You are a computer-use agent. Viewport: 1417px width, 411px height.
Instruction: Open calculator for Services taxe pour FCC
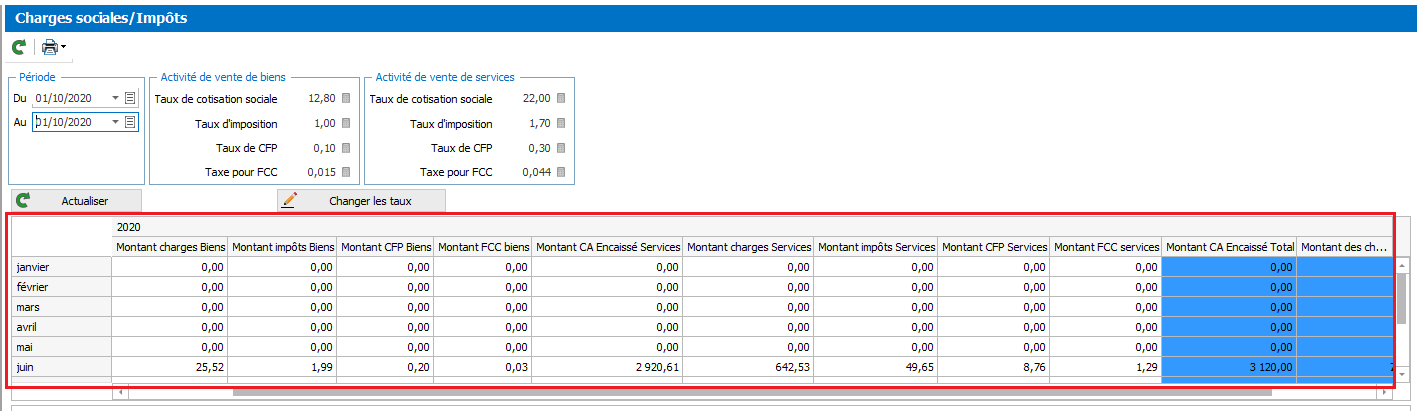coord(561,172)
